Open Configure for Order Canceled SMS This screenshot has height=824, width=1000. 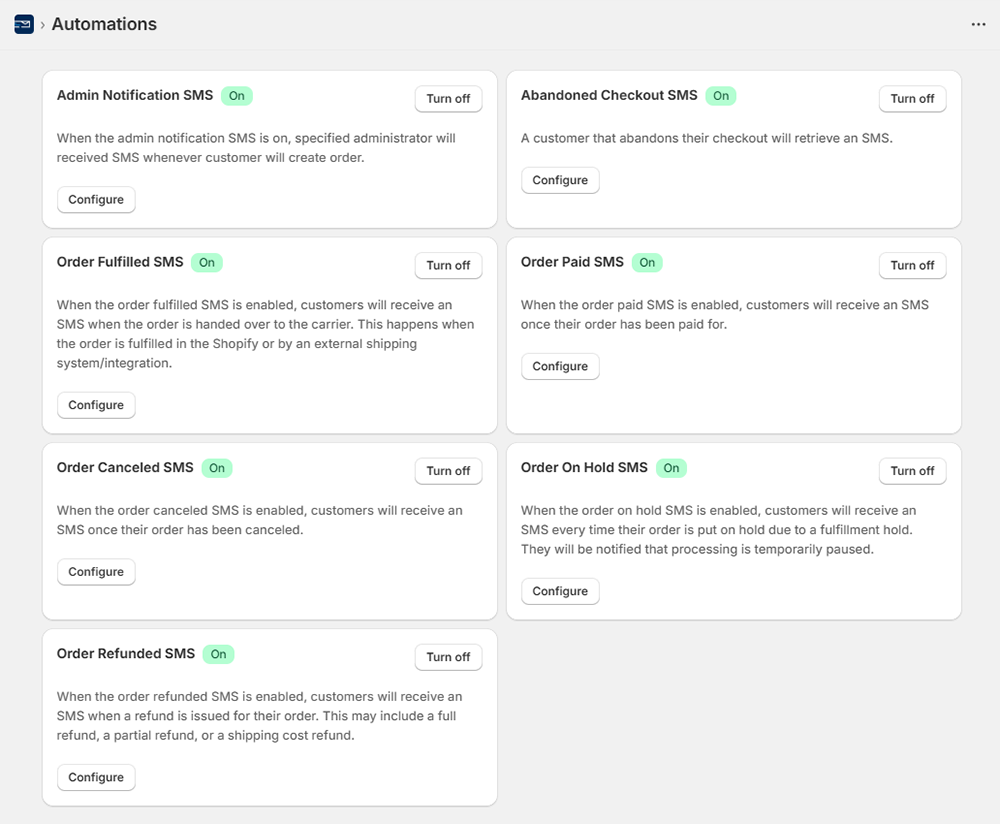96,572
